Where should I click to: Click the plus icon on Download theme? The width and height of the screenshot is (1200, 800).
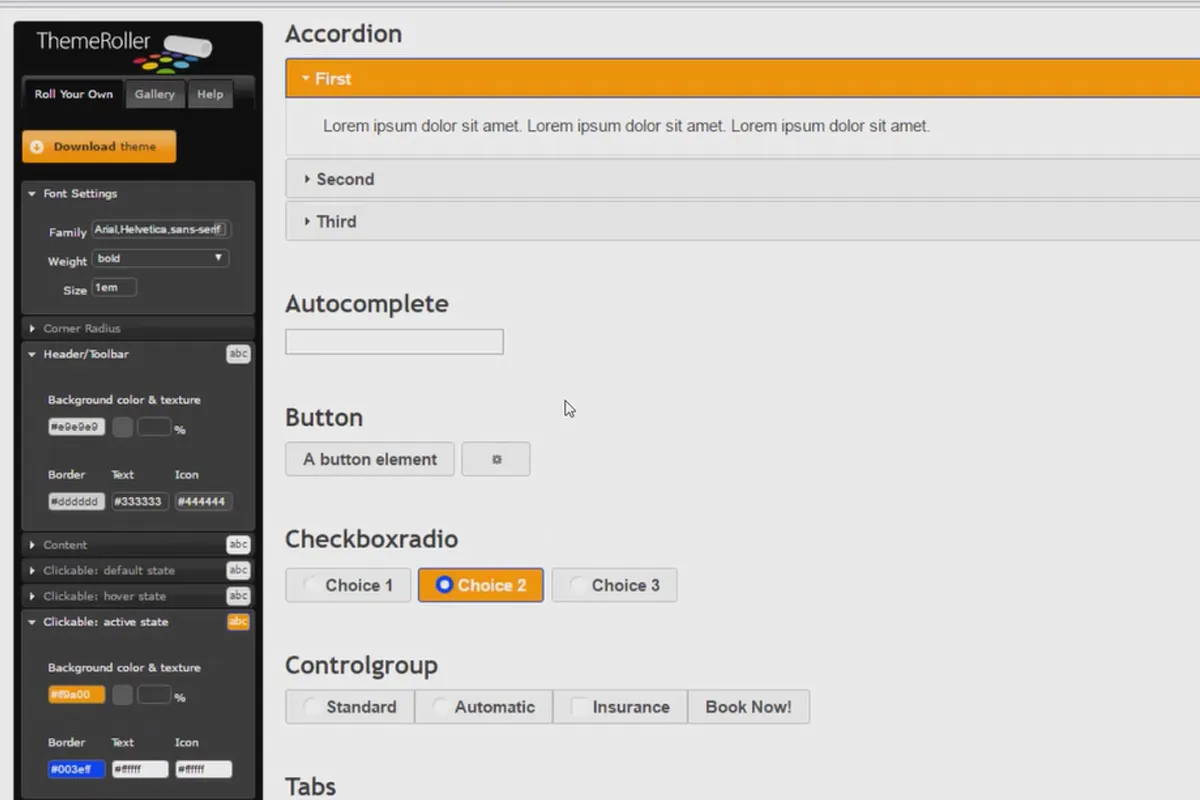pos(37,147)
